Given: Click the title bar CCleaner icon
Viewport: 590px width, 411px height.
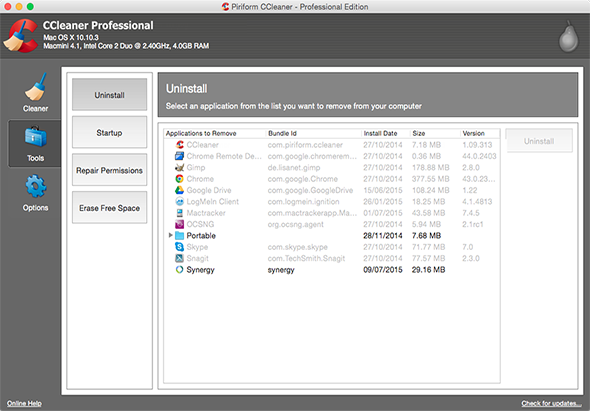Looking at the screenshot, I should 225,6.
